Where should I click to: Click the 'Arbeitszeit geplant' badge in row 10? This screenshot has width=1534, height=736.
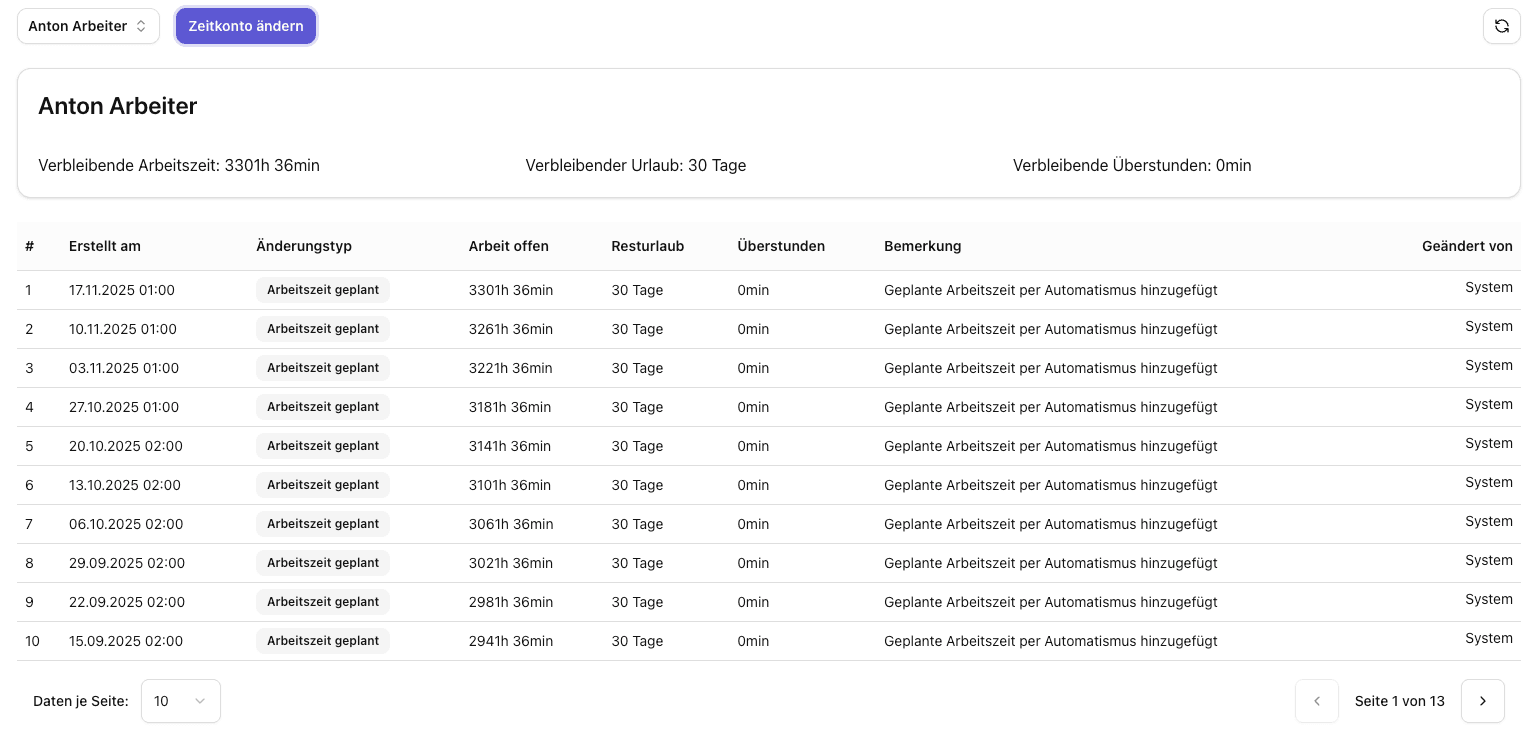tap(322, 641)
